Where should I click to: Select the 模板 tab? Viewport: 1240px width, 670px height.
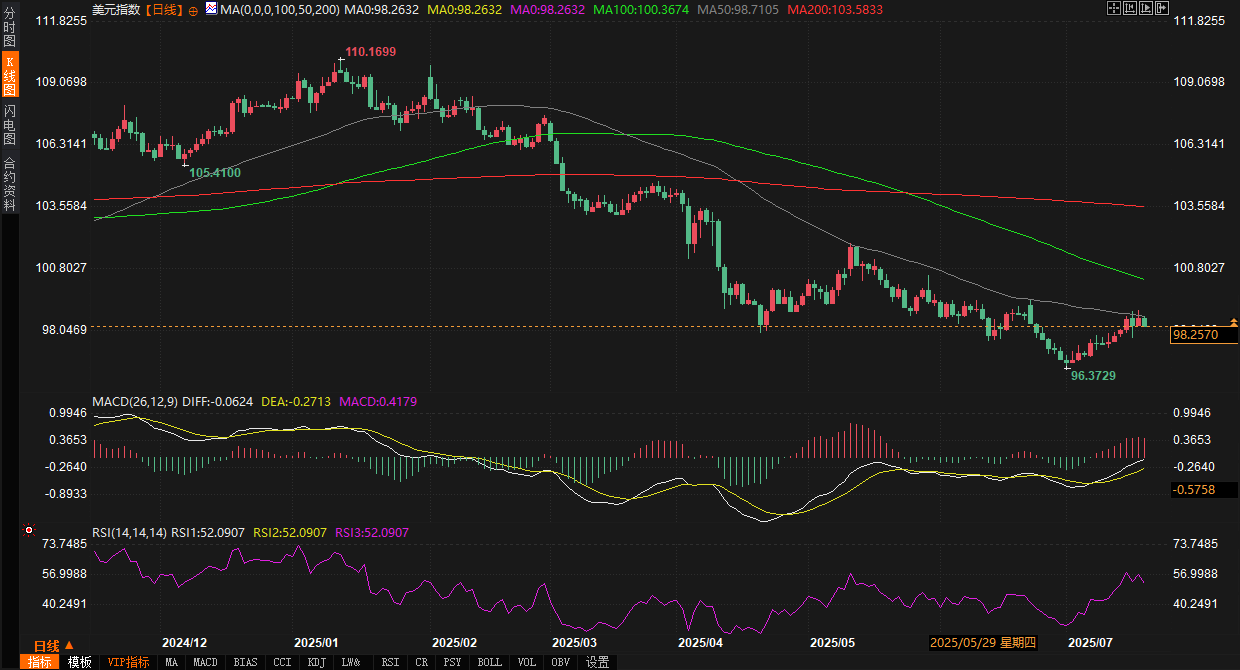pos(79,662)
